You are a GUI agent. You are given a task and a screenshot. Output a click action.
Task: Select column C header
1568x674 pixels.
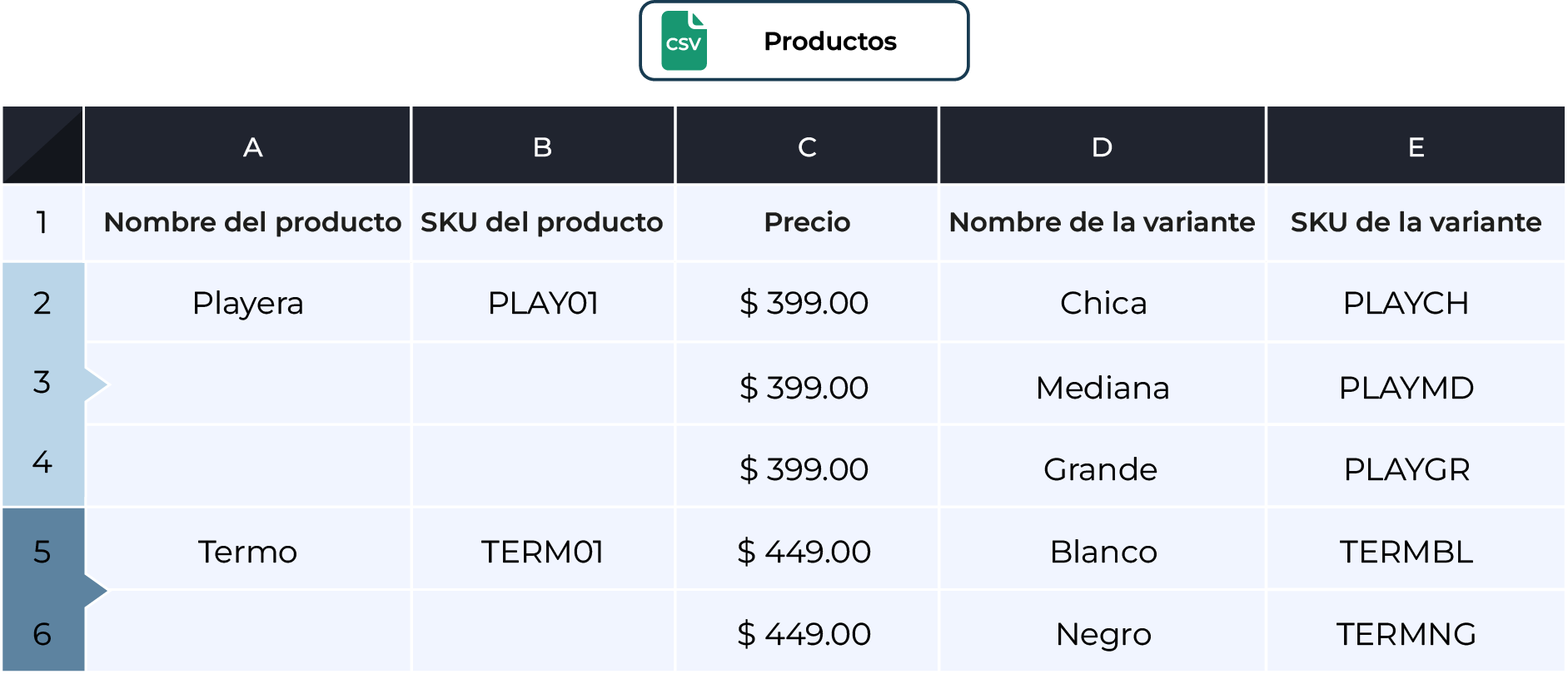click(x=807, y=145)
